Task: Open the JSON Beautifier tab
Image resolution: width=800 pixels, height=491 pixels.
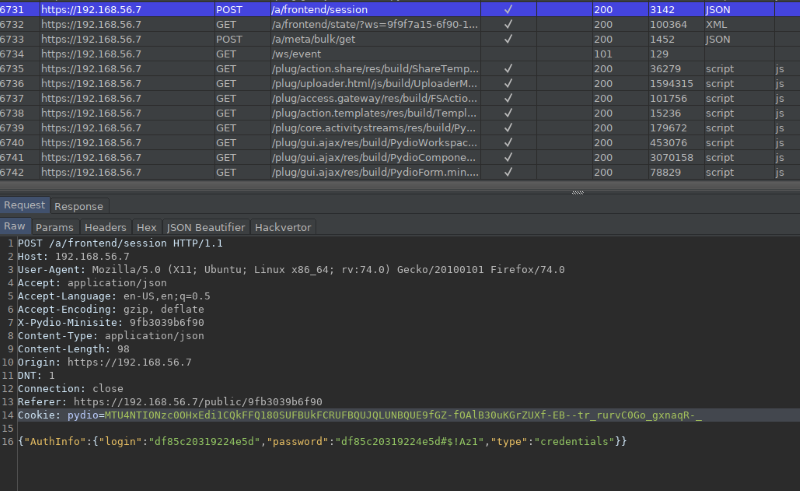Action: click(206, 227)
